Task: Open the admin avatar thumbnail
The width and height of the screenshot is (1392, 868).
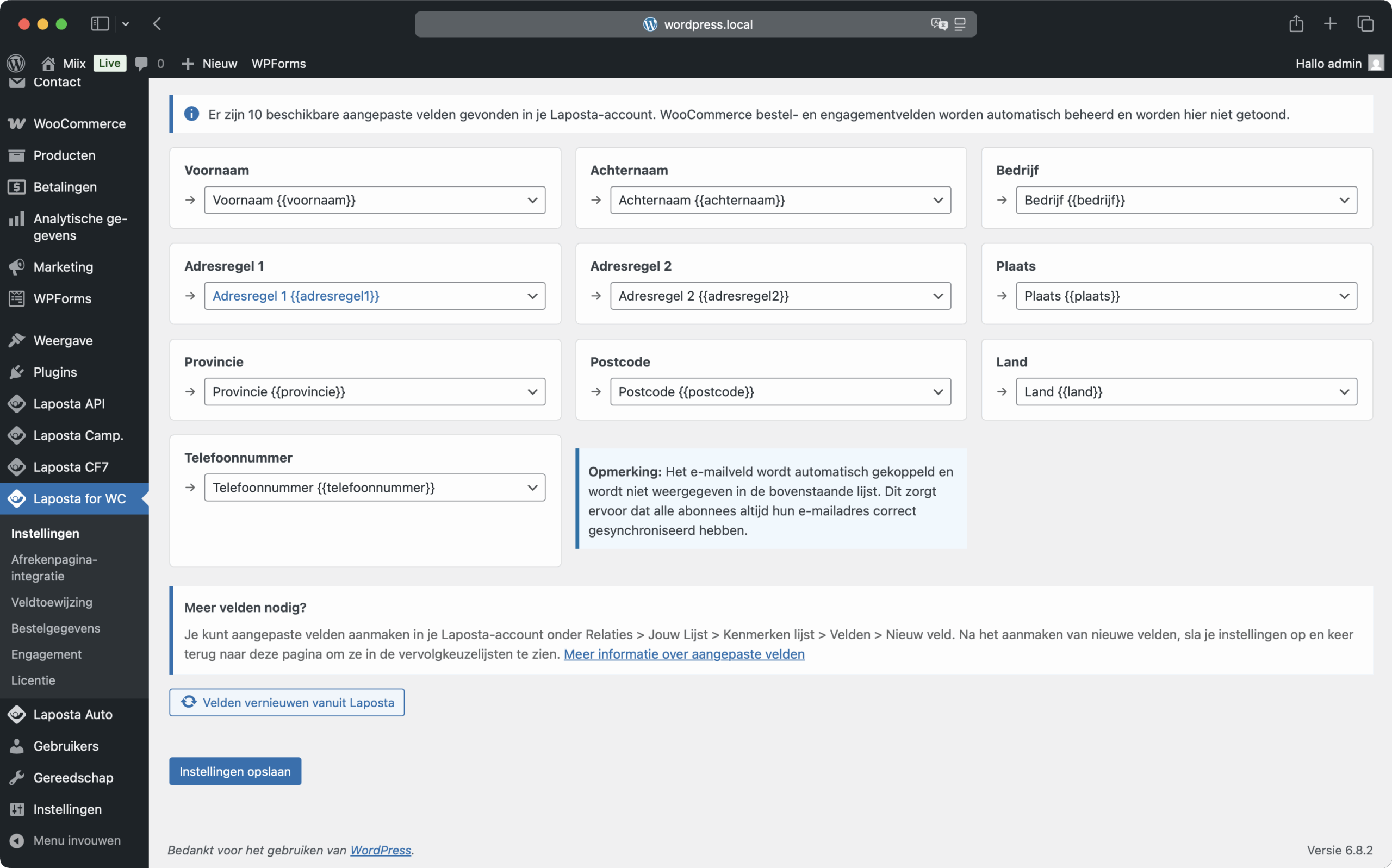Action: tap(1376, 63)
